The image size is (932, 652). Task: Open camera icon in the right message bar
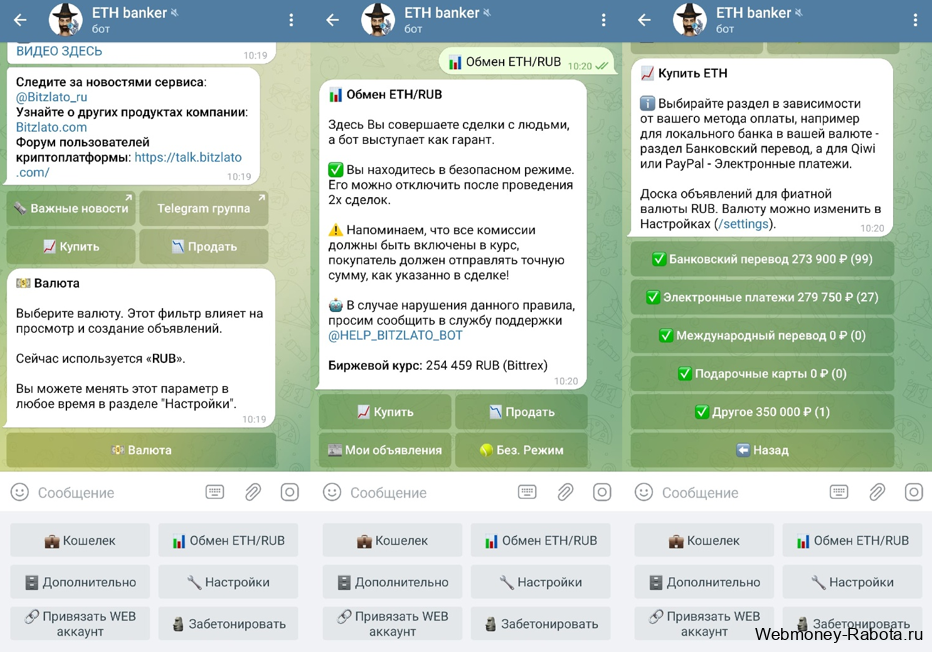(914, 492)
